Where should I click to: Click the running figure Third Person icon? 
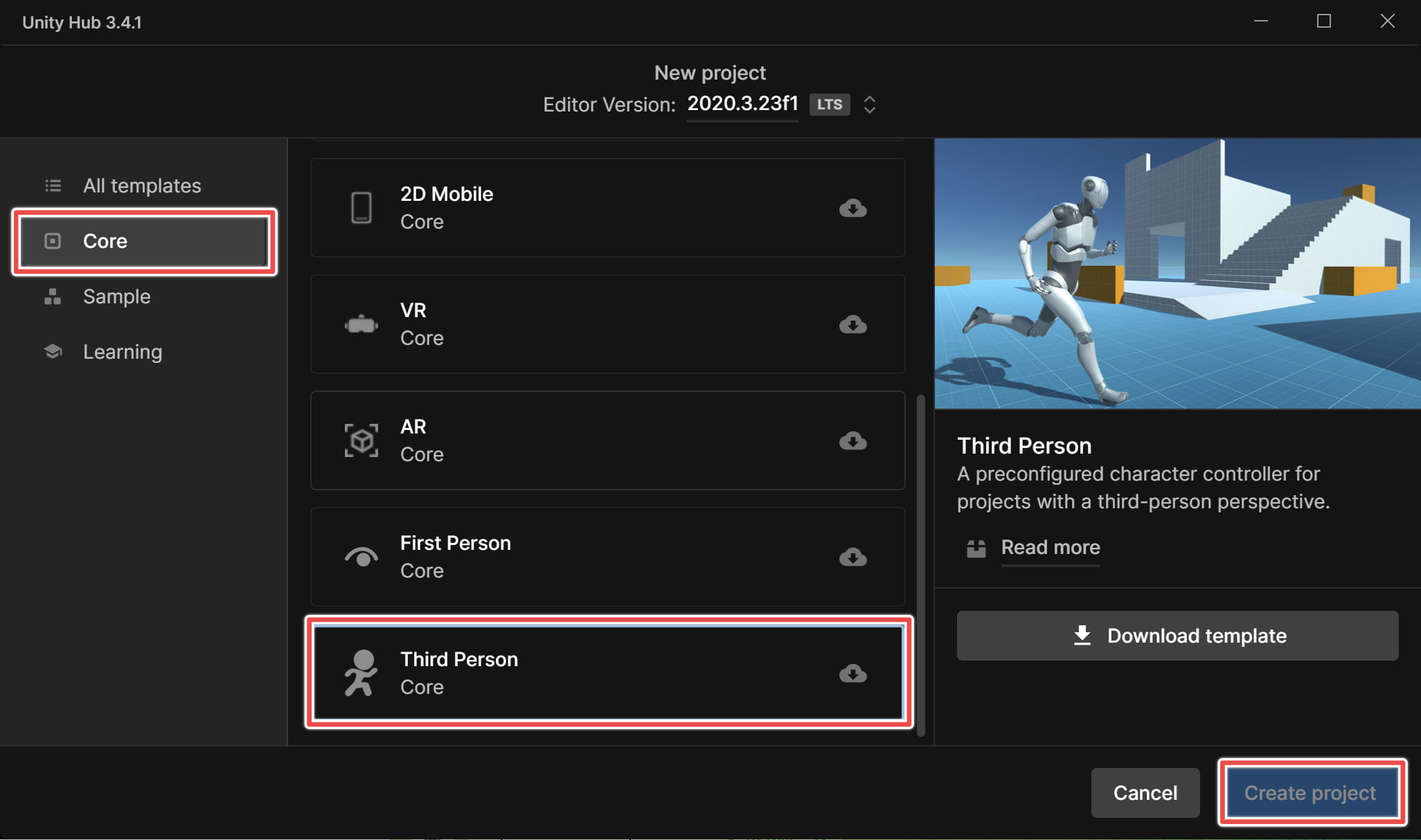point(361,673)
